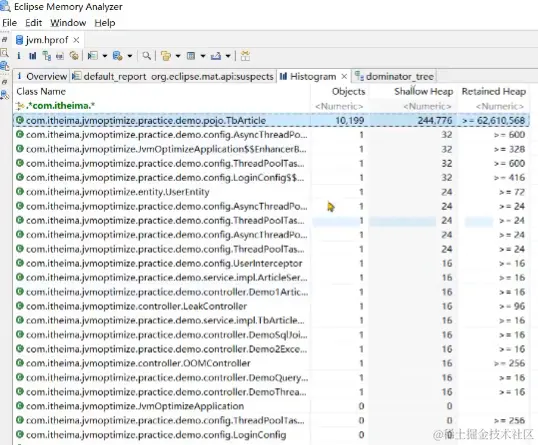Open the dominator tree toolbar icon
This screenshot has width=538, height=445.
click(47, 56)
